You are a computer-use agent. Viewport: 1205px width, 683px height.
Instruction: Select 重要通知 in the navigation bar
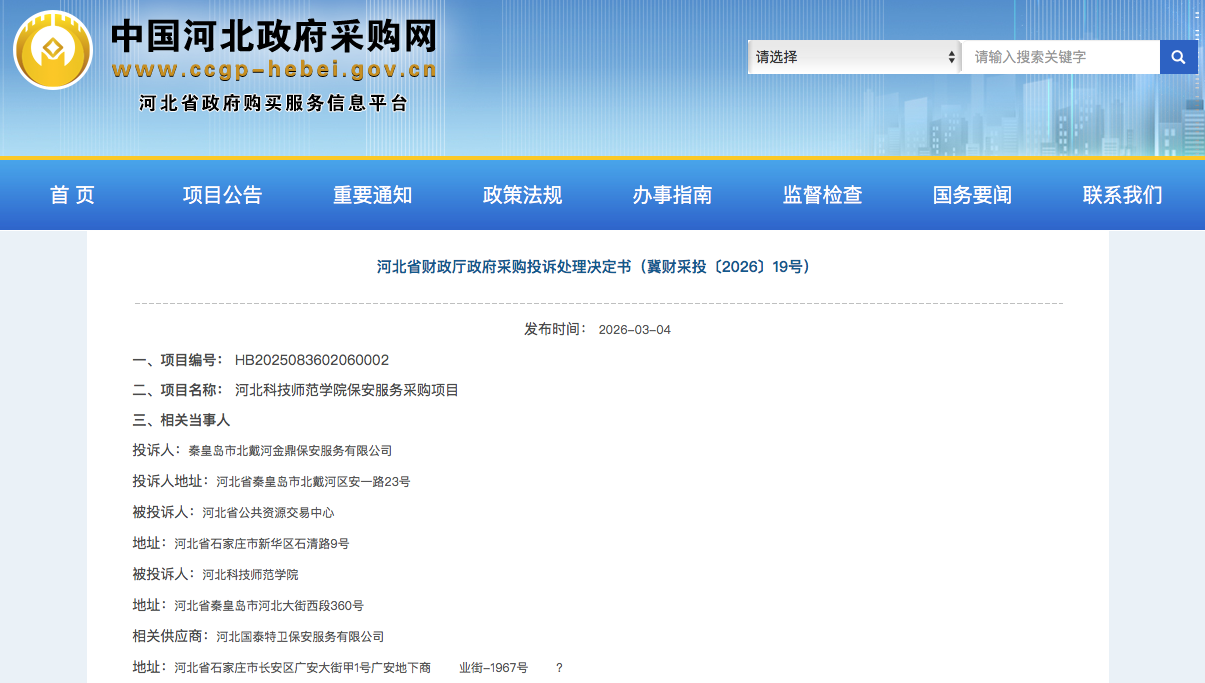click(x=372, y=195)
